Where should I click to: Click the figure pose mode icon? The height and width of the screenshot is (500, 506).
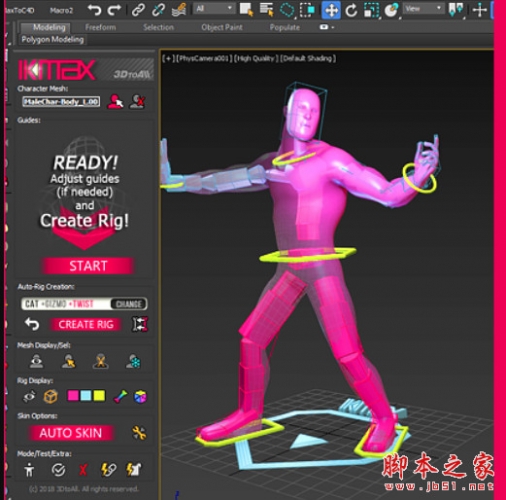(29, 470)
